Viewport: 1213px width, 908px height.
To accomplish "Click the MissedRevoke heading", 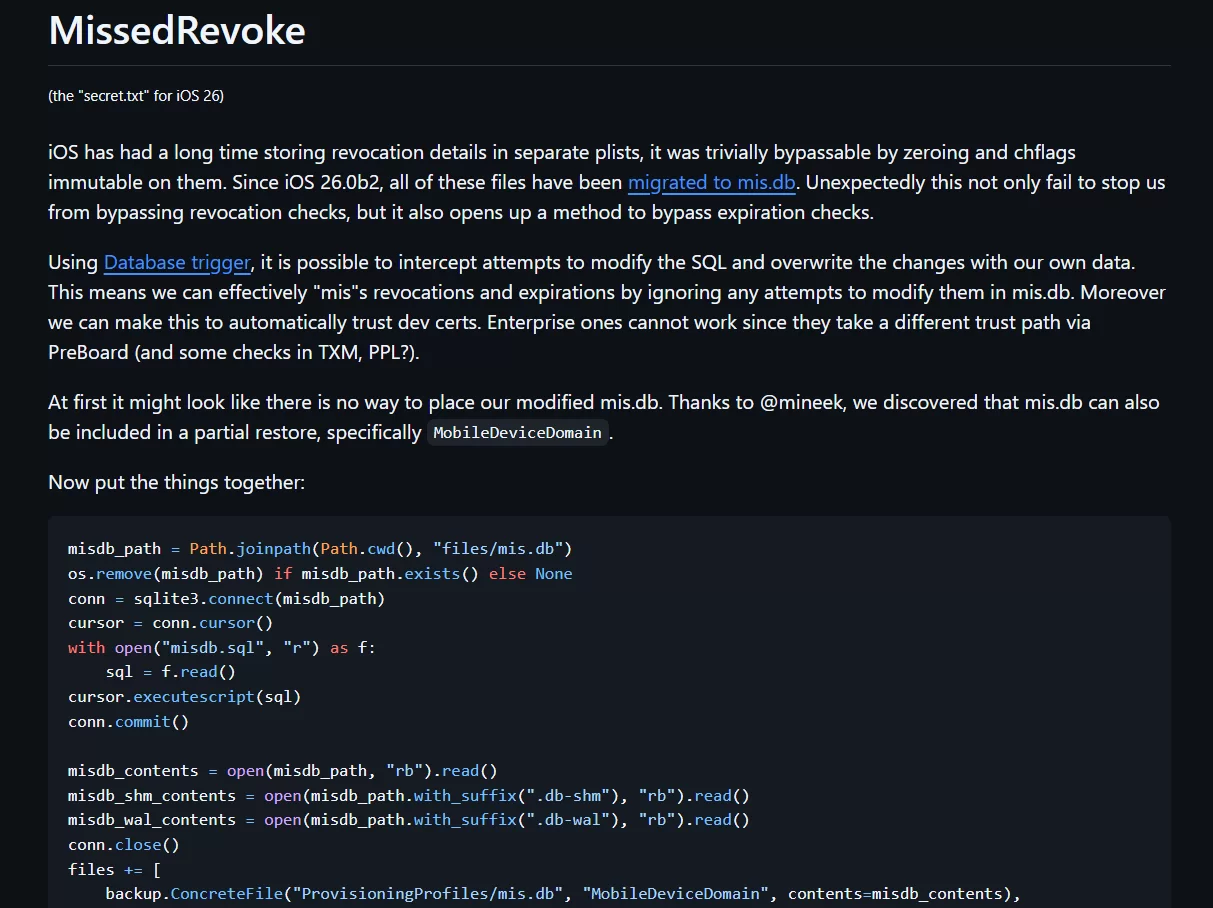I will coord(177,31).
